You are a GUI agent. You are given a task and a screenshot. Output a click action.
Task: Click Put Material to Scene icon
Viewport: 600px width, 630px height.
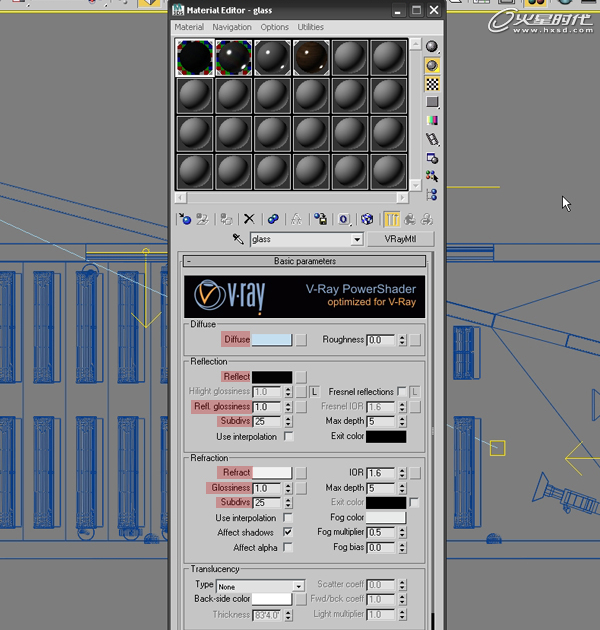[202, 219]
